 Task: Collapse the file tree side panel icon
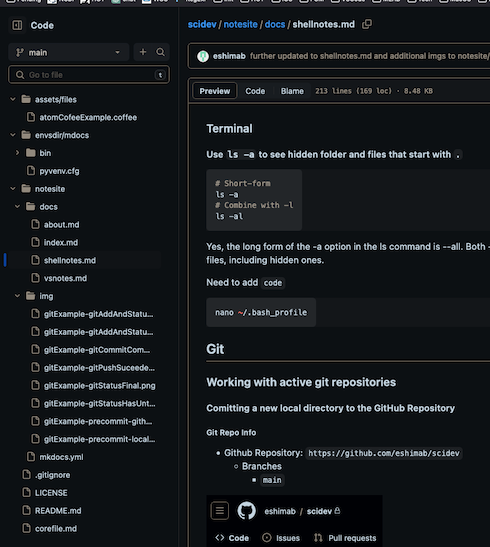click(x=17, y=25)
